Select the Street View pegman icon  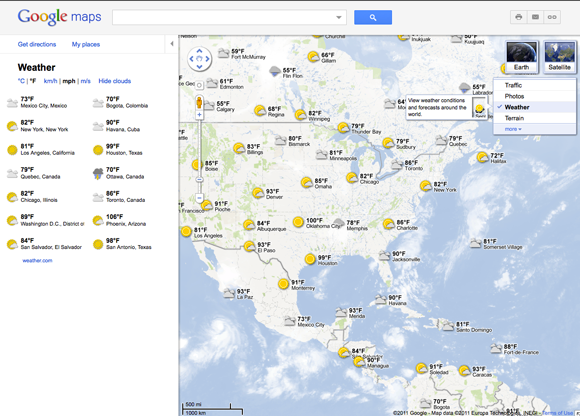199,102
